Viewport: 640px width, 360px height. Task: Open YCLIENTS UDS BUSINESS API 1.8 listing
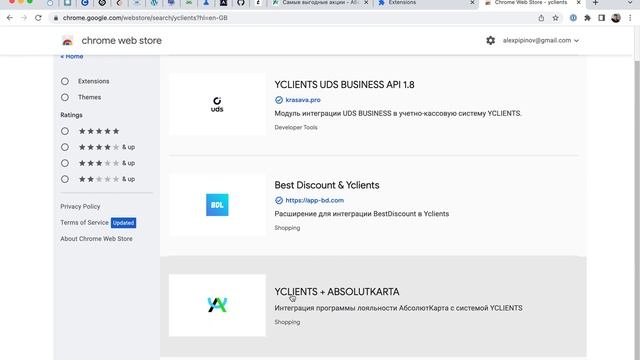pyautogui.click(x=344, y=84)
